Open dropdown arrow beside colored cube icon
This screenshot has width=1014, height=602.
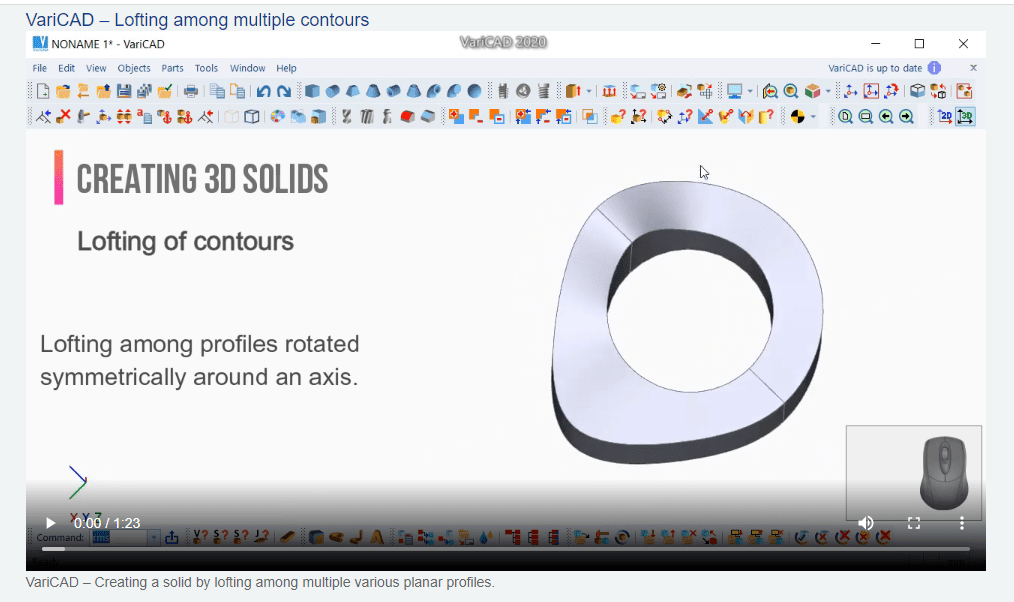coord(828,91)
